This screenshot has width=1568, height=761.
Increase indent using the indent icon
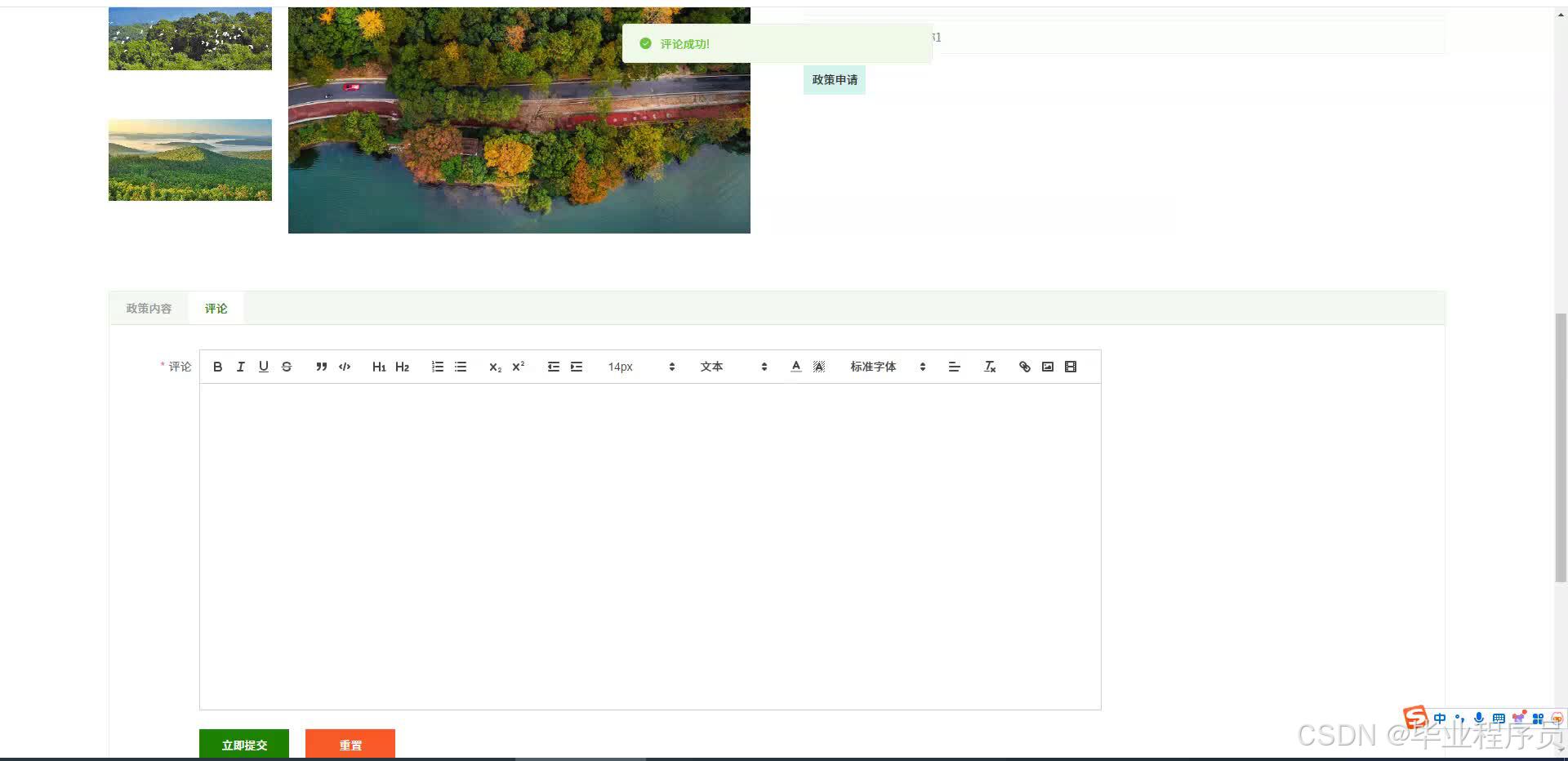(x=577, y=367)
